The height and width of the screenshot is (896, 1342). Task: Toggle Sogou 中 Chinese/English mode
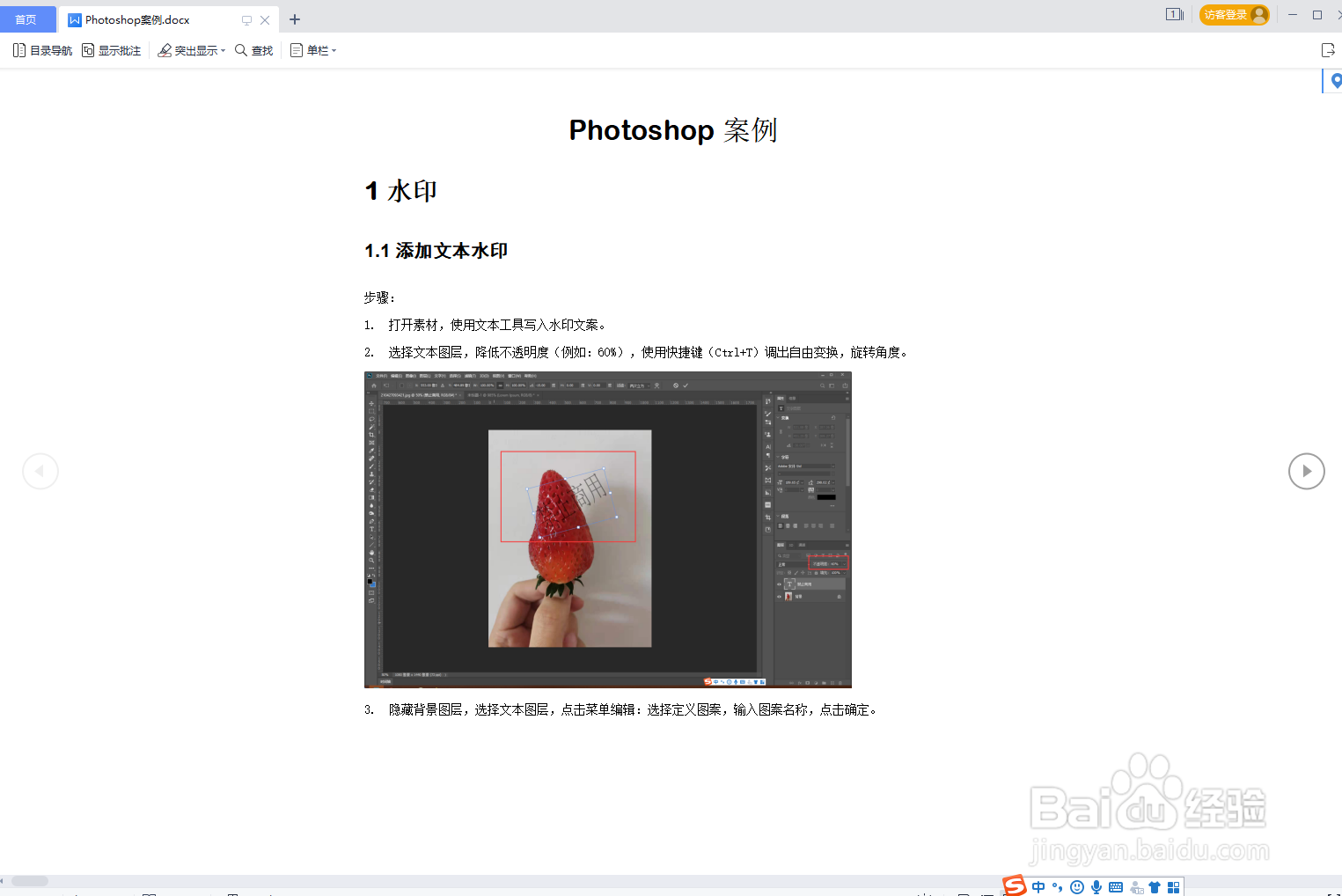[1039, 887]
